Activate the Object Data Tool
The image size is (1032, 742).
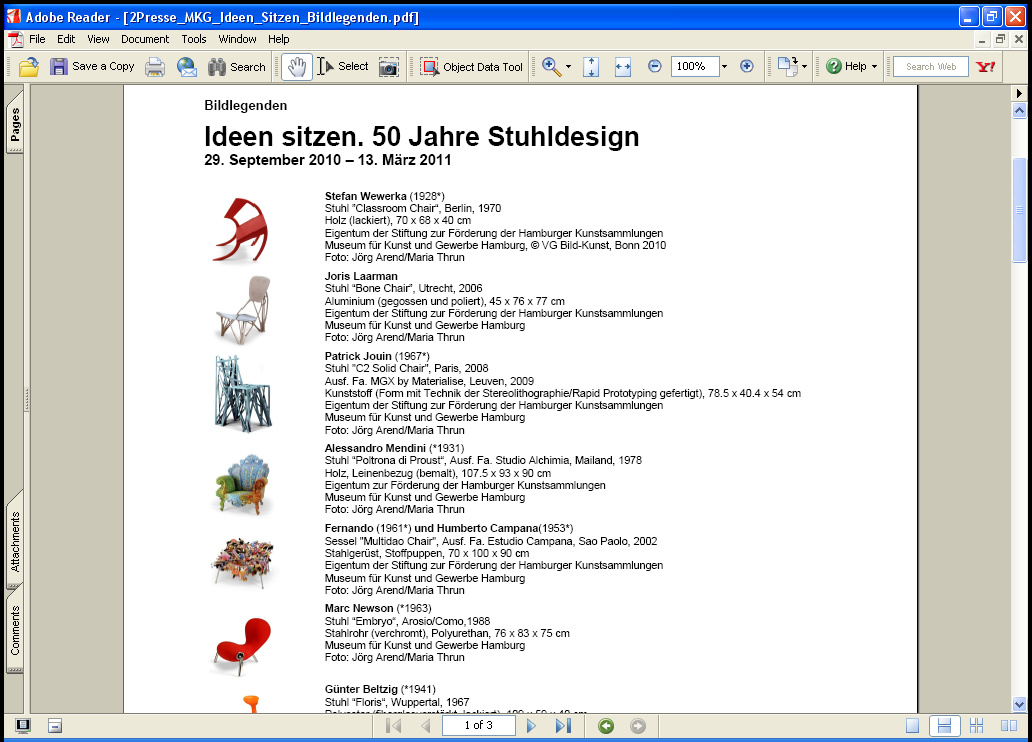[x=471, y=66]
